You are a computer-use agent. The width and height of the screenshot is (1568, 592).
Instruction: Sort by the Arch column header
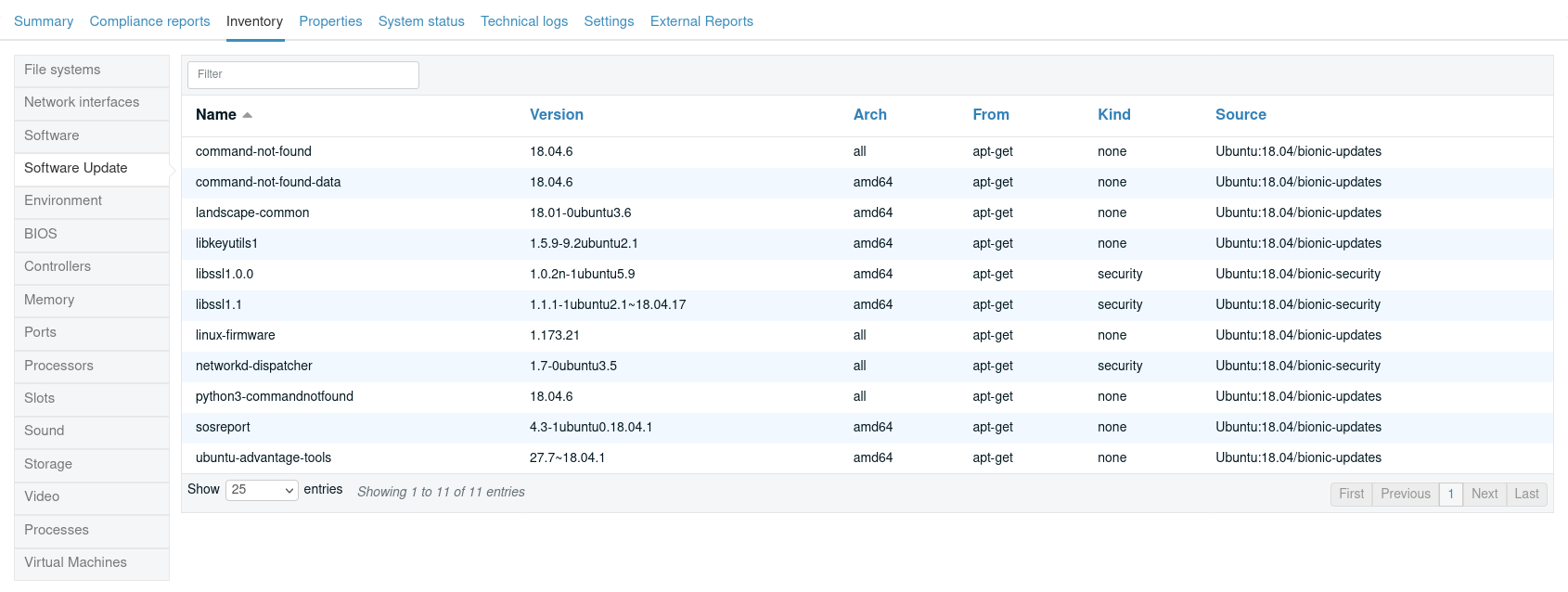869,115
